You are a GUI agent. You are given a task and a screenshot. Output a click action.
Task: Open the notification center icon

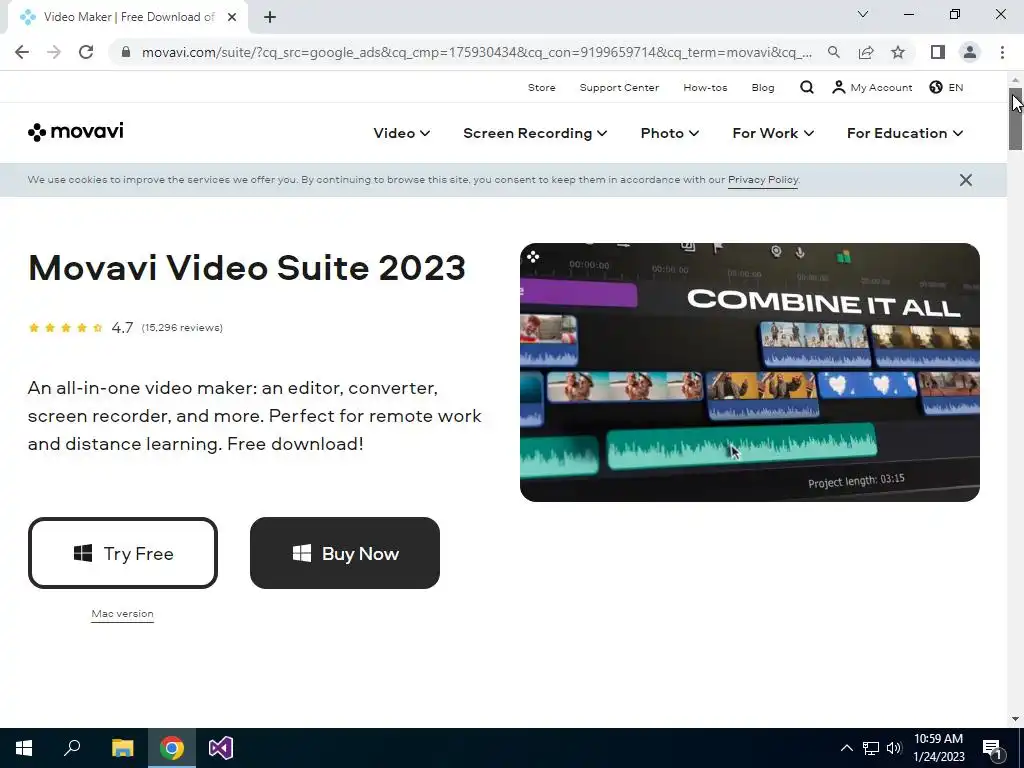click(992, 748)
